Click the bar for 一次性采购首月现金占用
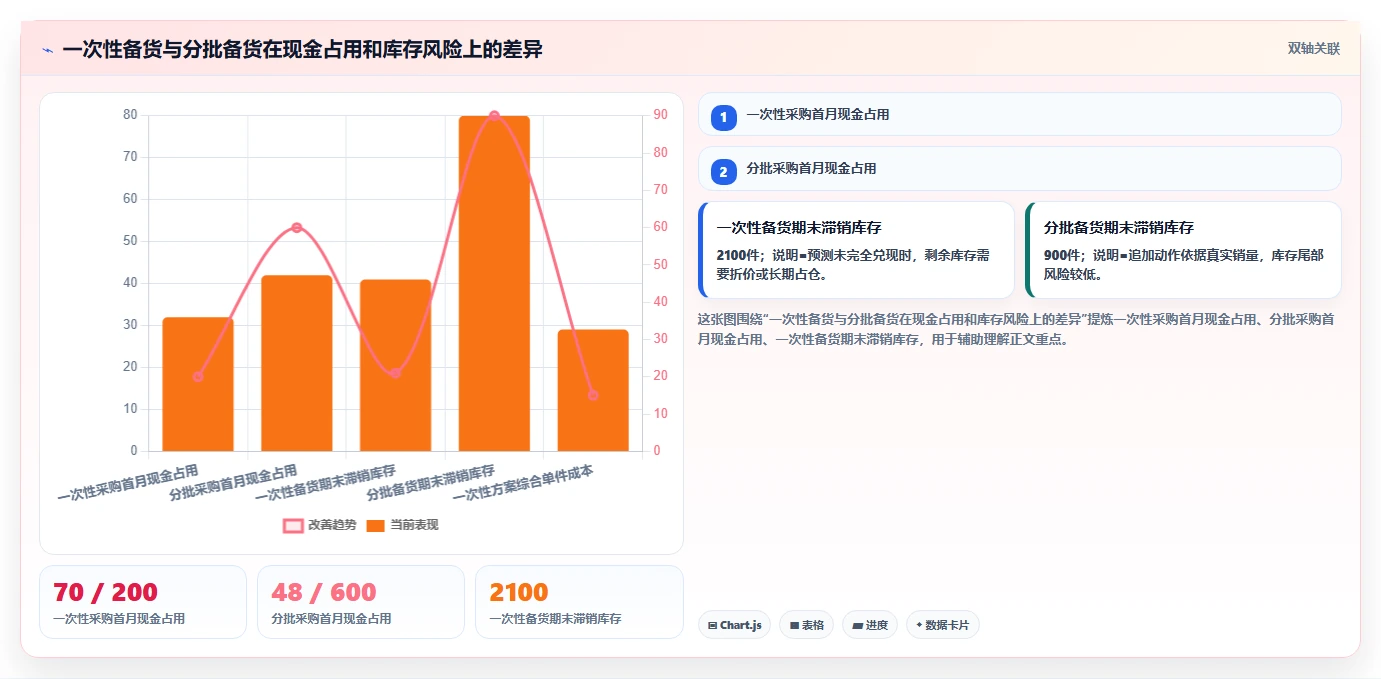 pos(198,384)
